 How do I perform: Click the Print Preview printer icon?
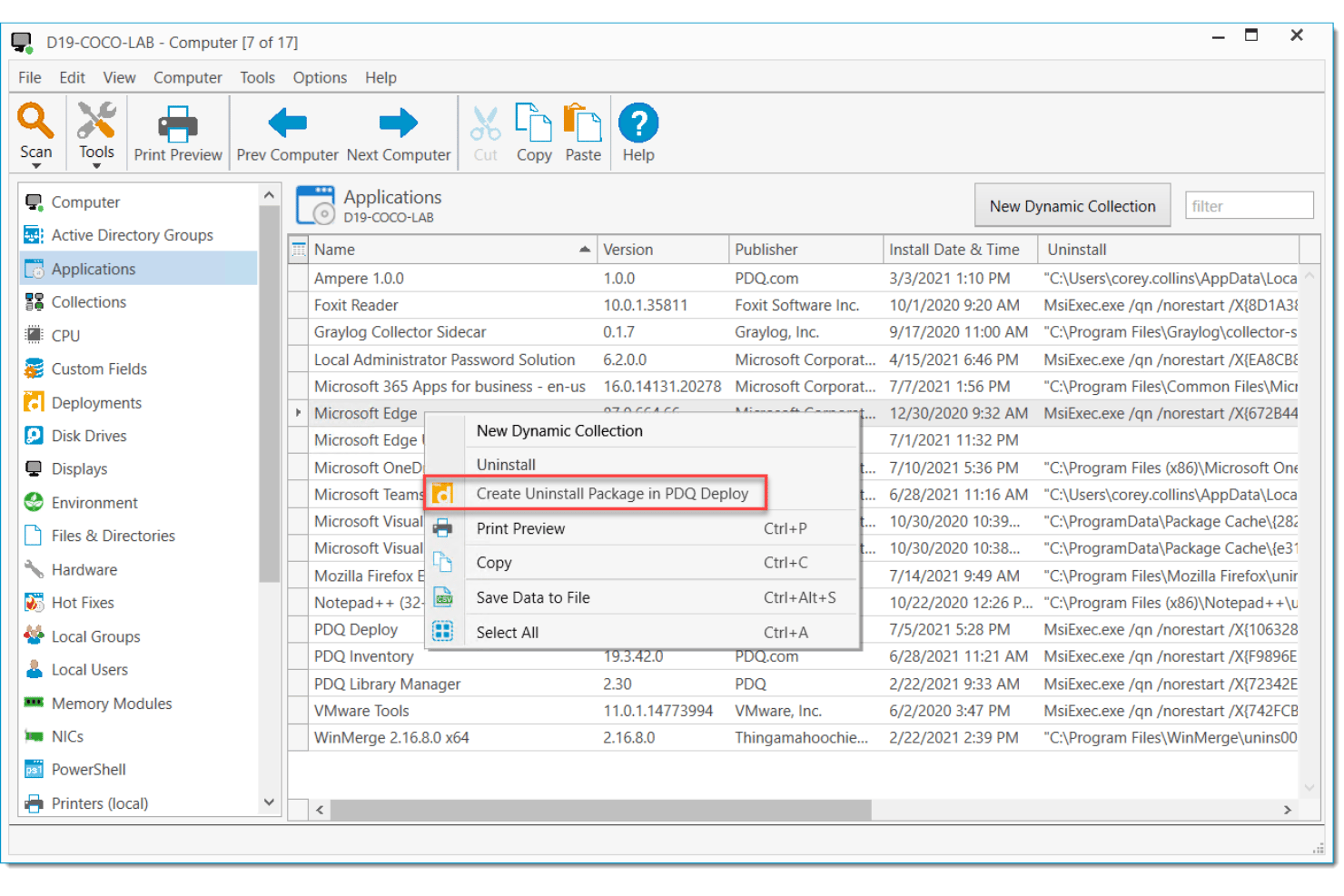(x=178, y=123)
